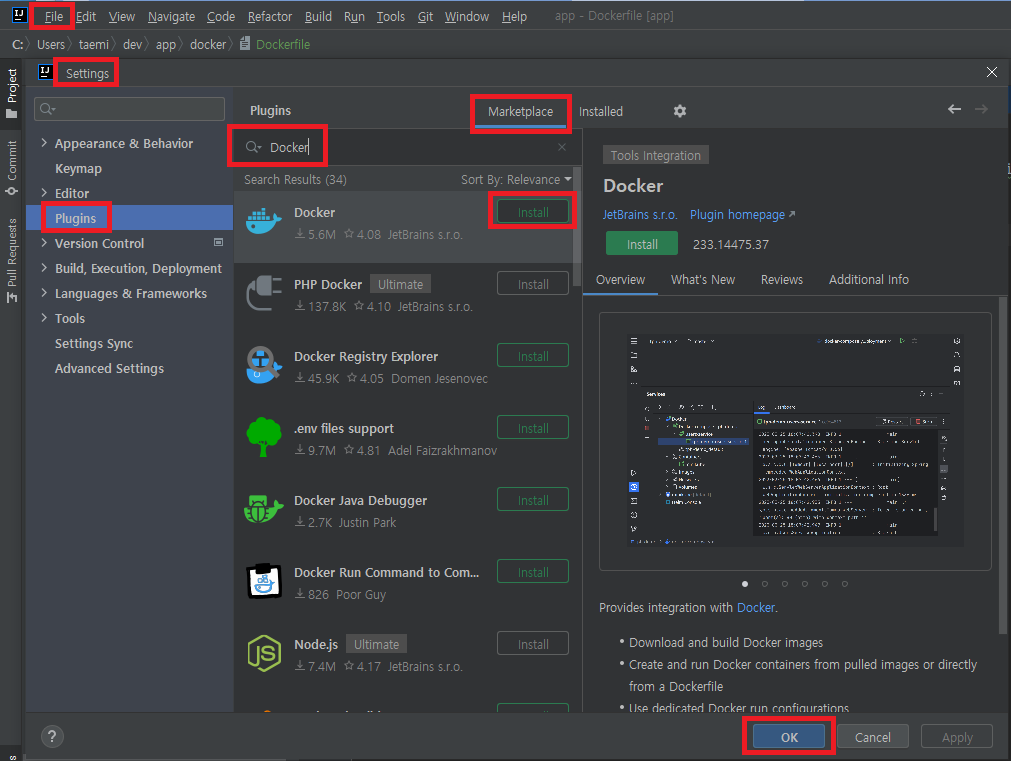The image size is (1011, 761).
Task: Click the Docker Run Command plugin icon
Action: (264, 581)
